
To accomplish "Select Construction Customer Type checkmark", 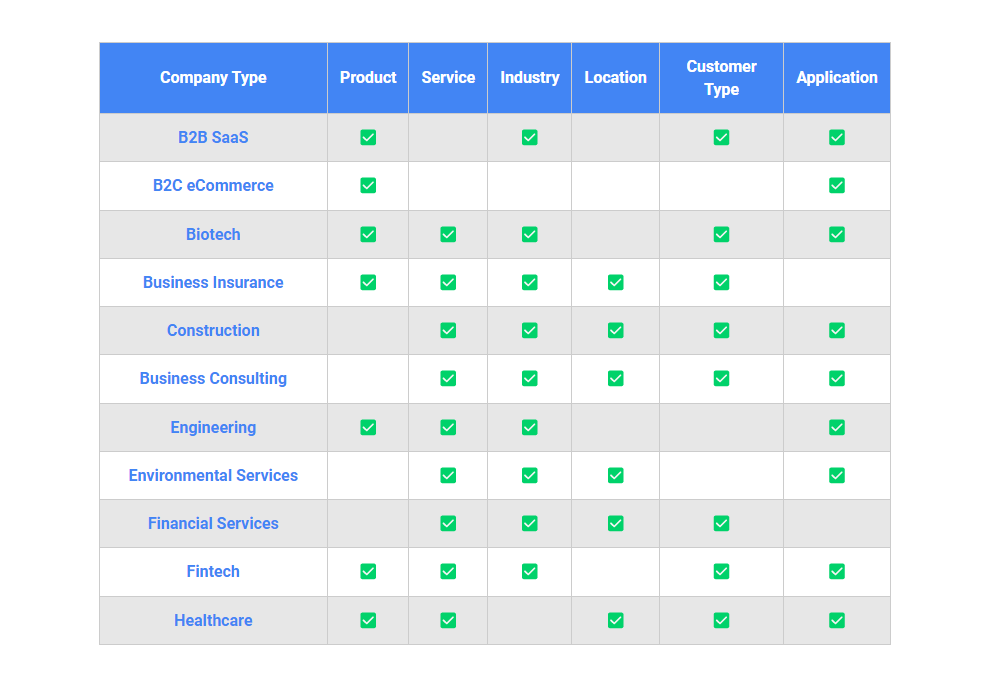I will pyautogui.click(x=721, y=331).
